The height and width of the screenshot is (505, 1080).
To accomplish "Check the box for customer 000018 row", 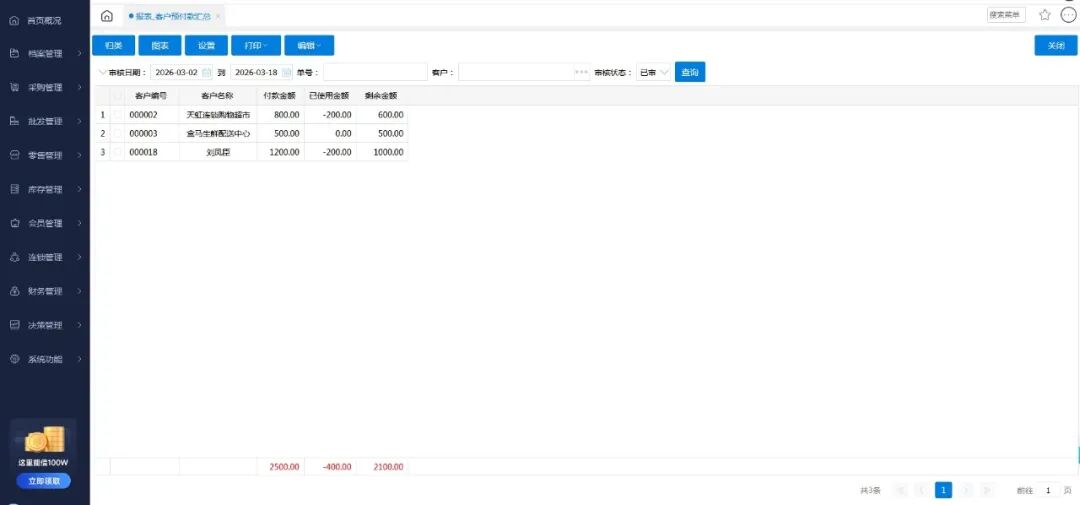I will click(117, 152).
